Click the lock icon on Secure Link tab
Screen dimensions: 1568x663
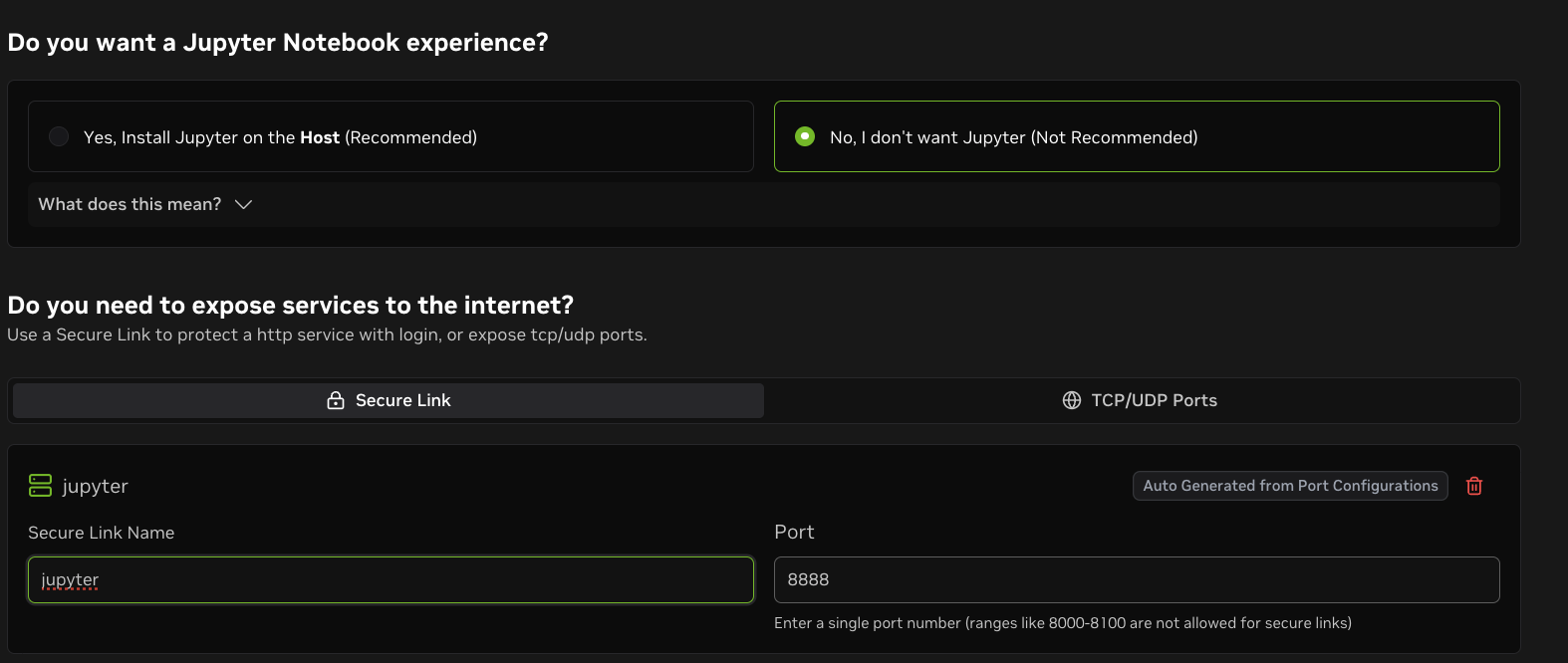[336, 400]
